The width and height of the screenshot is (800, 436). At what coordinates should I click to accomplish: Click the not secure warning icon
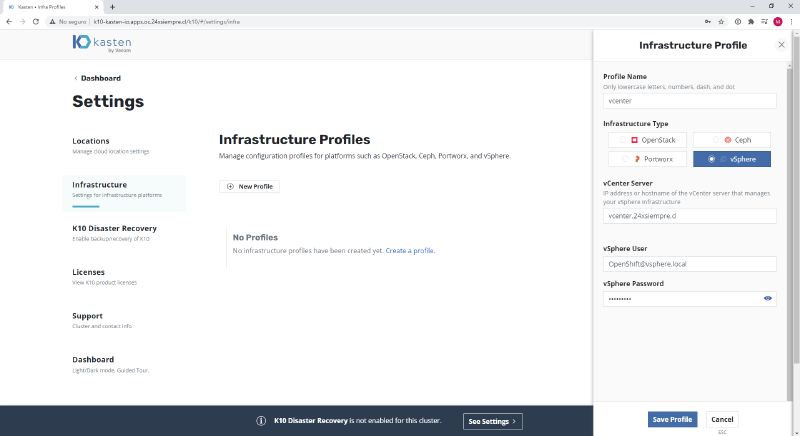click(x=52, y=21)
